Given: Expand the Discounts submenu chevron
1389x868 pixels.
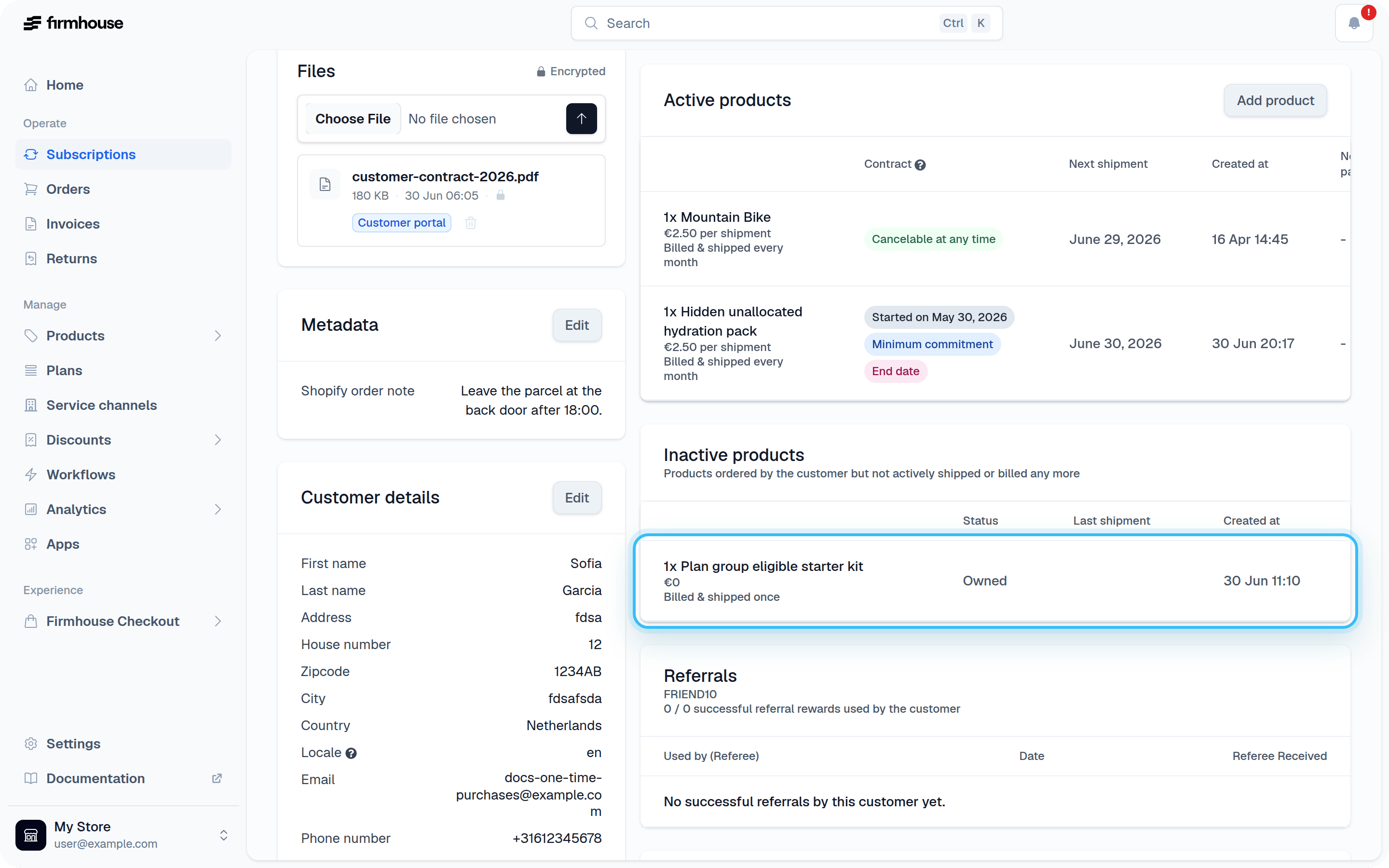Looking at the screenshot, I should [218, 440].
